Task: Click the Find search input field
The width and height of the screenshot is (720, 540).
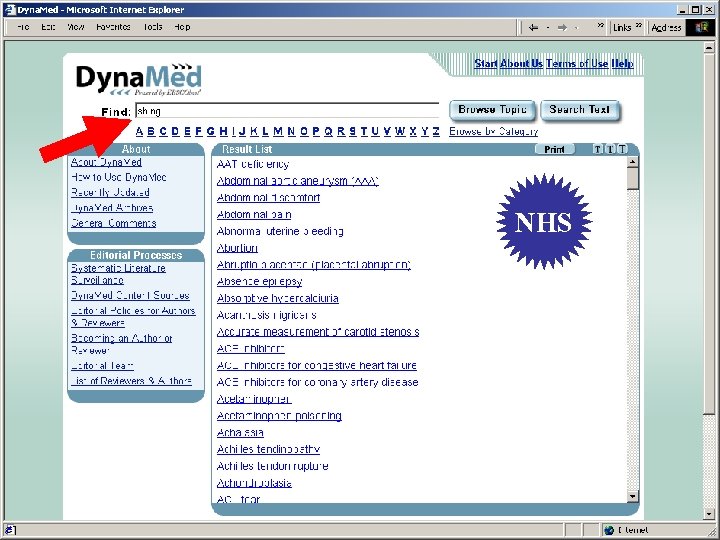Action: click(x=287, y=111)
